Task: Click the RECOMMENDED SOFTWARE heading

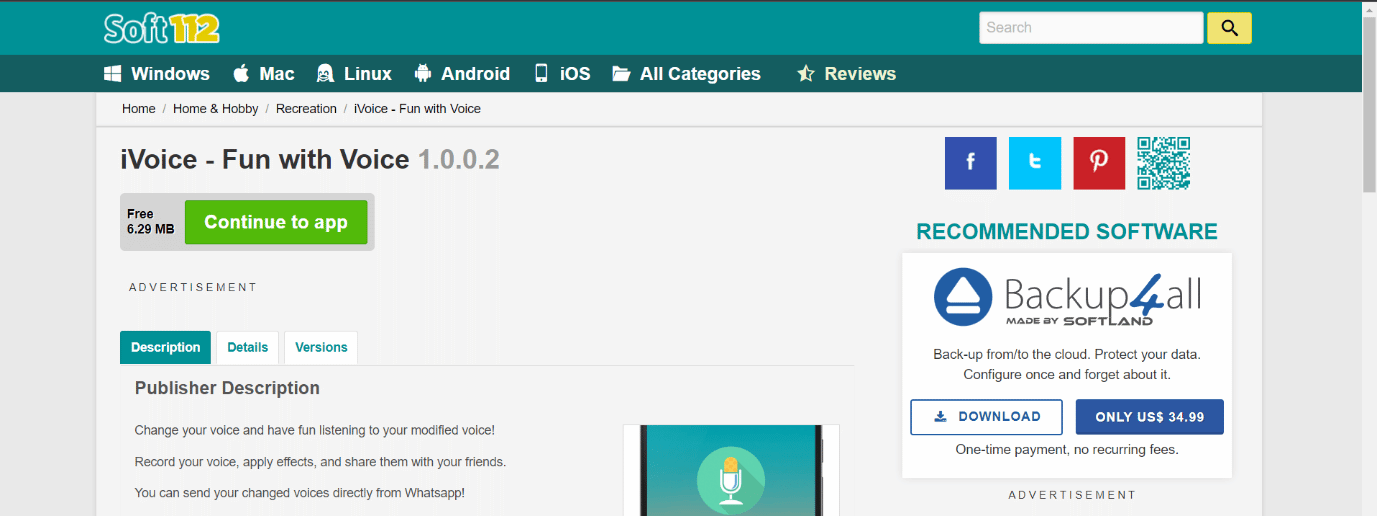Action: point(1067,232)
